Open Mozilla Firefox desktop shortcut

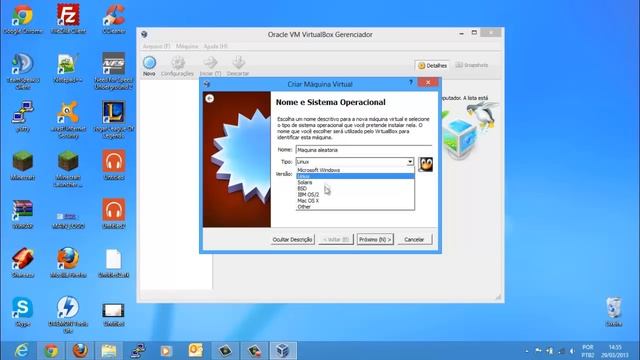coord(68,263)
